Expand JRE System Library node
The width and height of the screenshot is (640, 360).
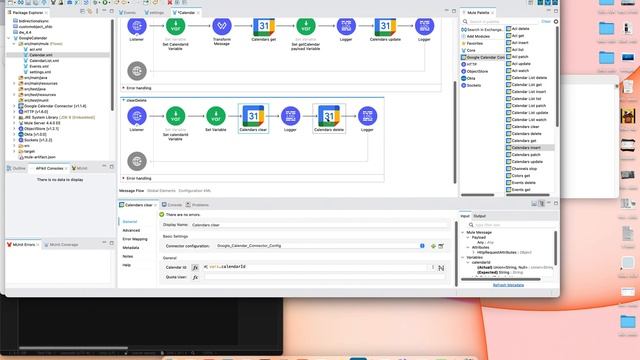14,118
